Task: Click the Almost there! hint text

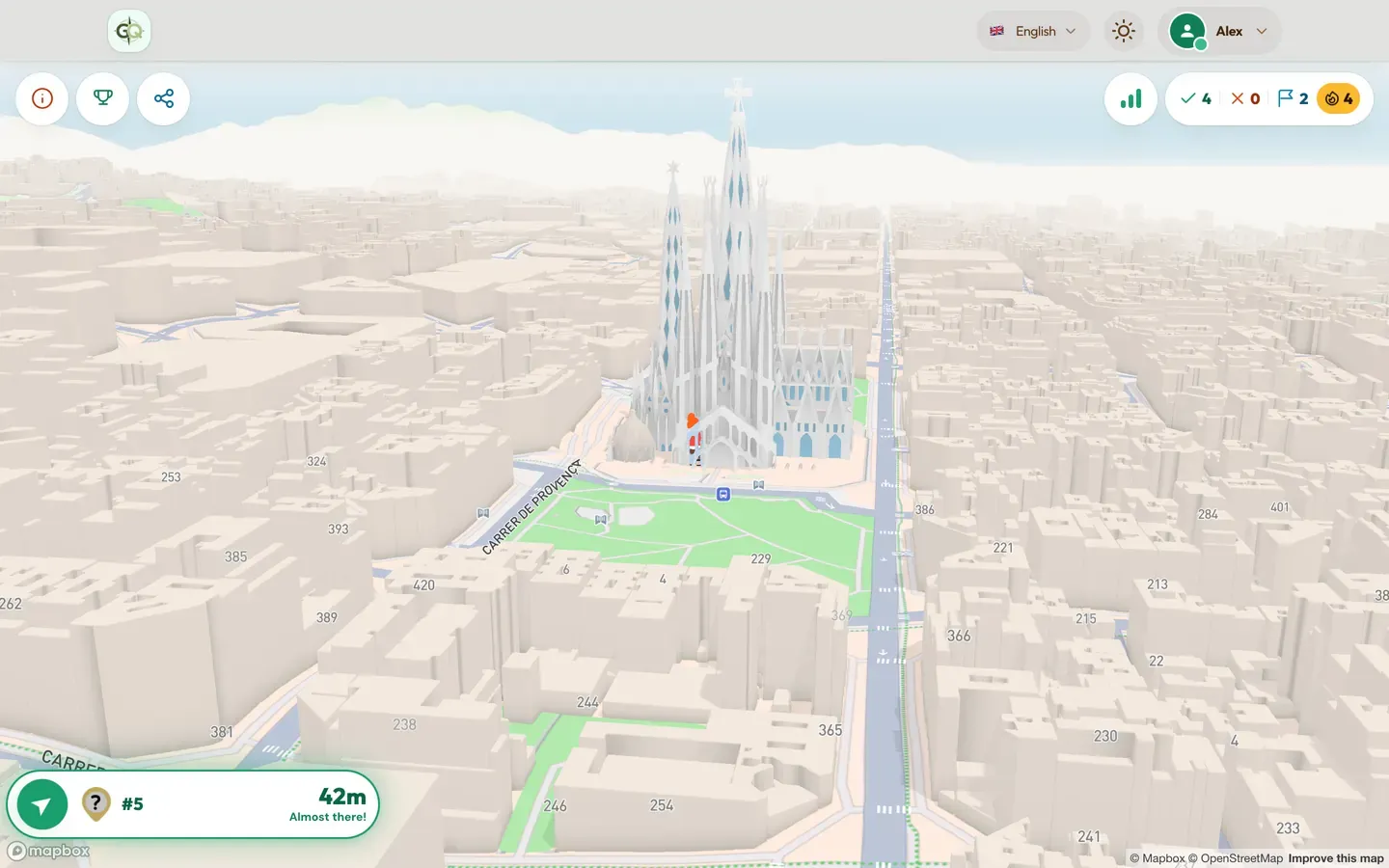Action: pos(328,817)
